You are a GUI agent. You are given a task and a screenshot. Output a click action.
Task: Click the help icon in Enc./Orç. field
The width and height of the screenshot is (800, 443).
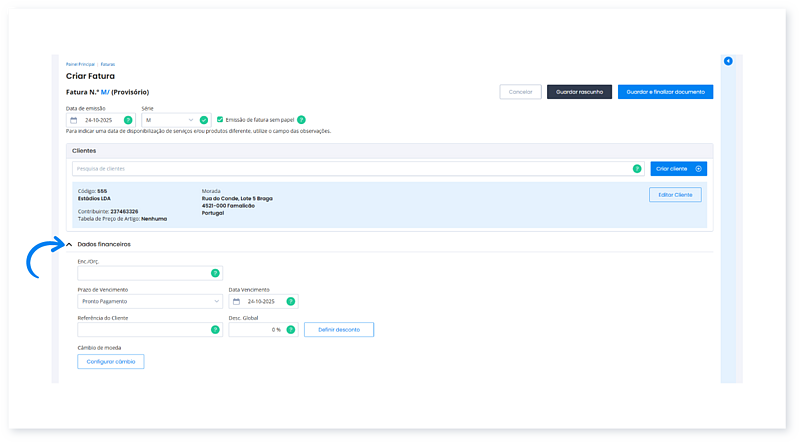(x=214, y=273)
